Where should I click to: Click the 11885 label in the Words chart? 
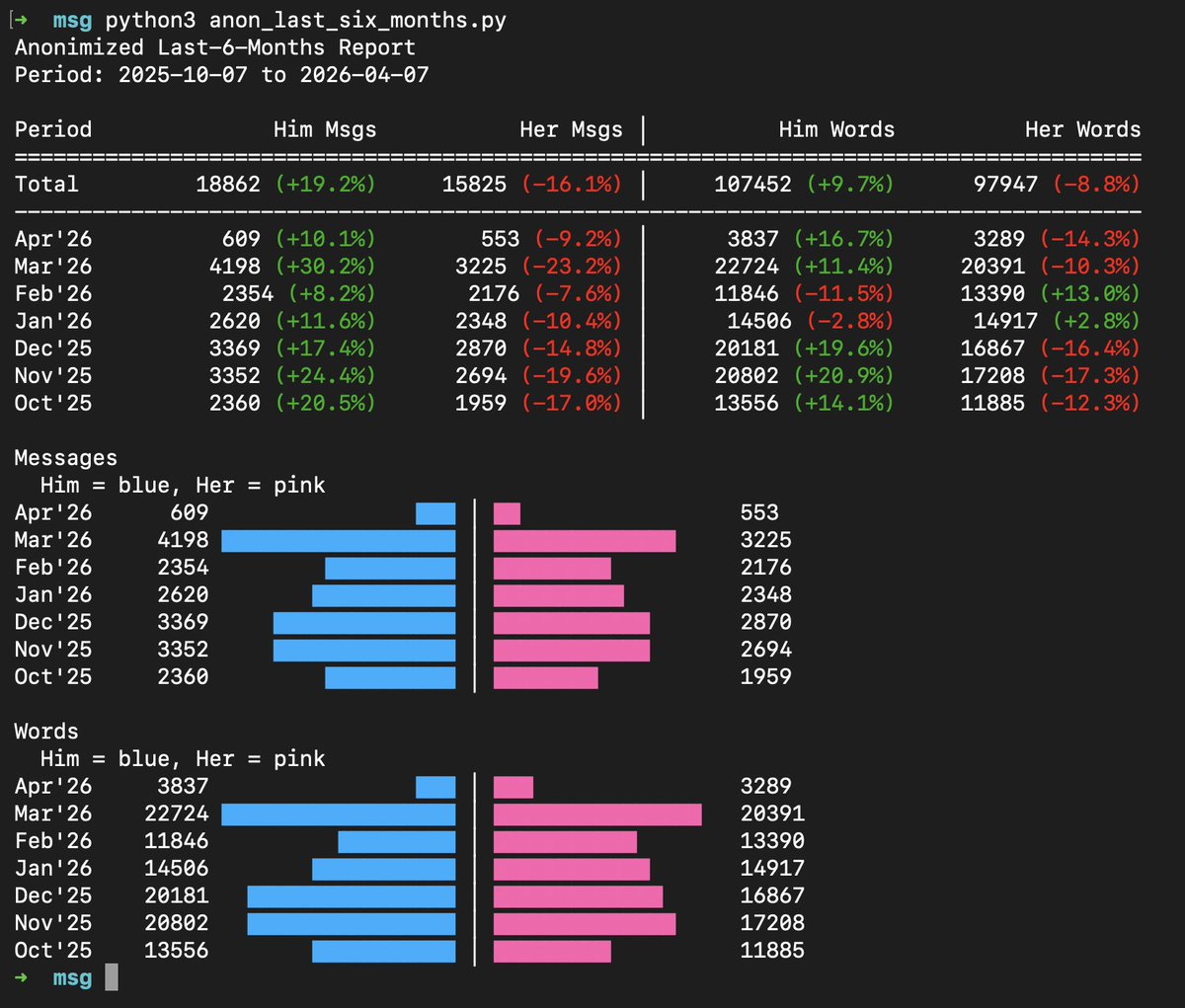[772, 951]
